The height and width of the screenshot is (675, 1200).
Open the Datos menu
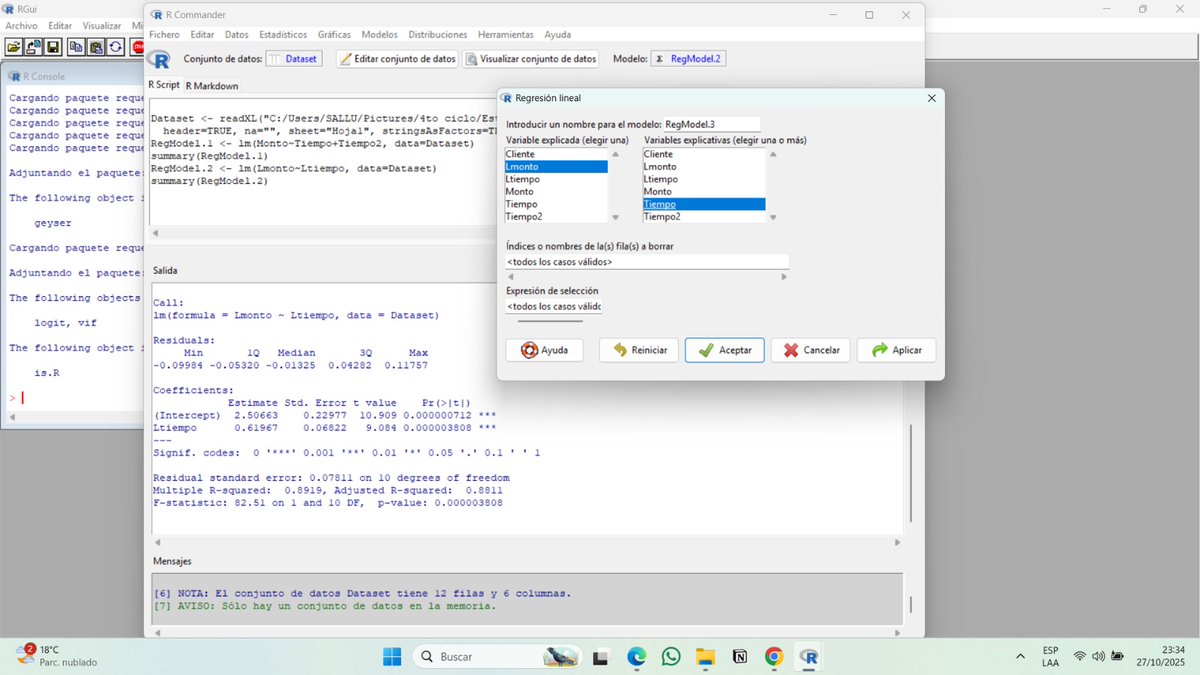236,34
